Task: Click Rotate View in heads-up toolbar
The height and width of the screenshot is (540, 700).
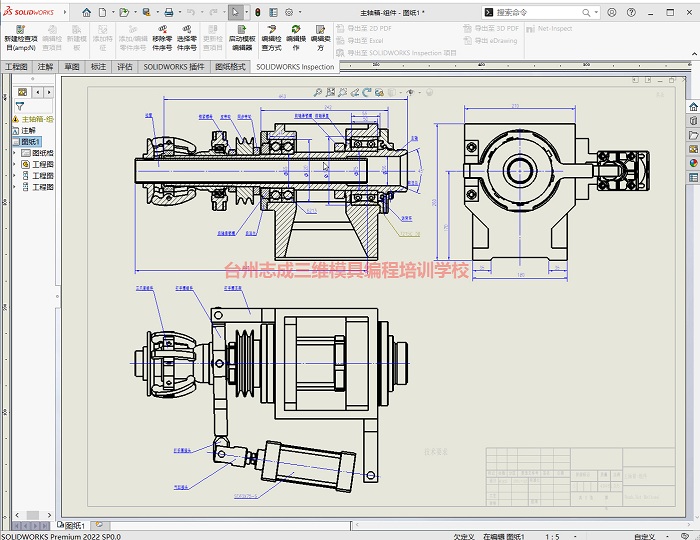Action: tap(367, 92)
